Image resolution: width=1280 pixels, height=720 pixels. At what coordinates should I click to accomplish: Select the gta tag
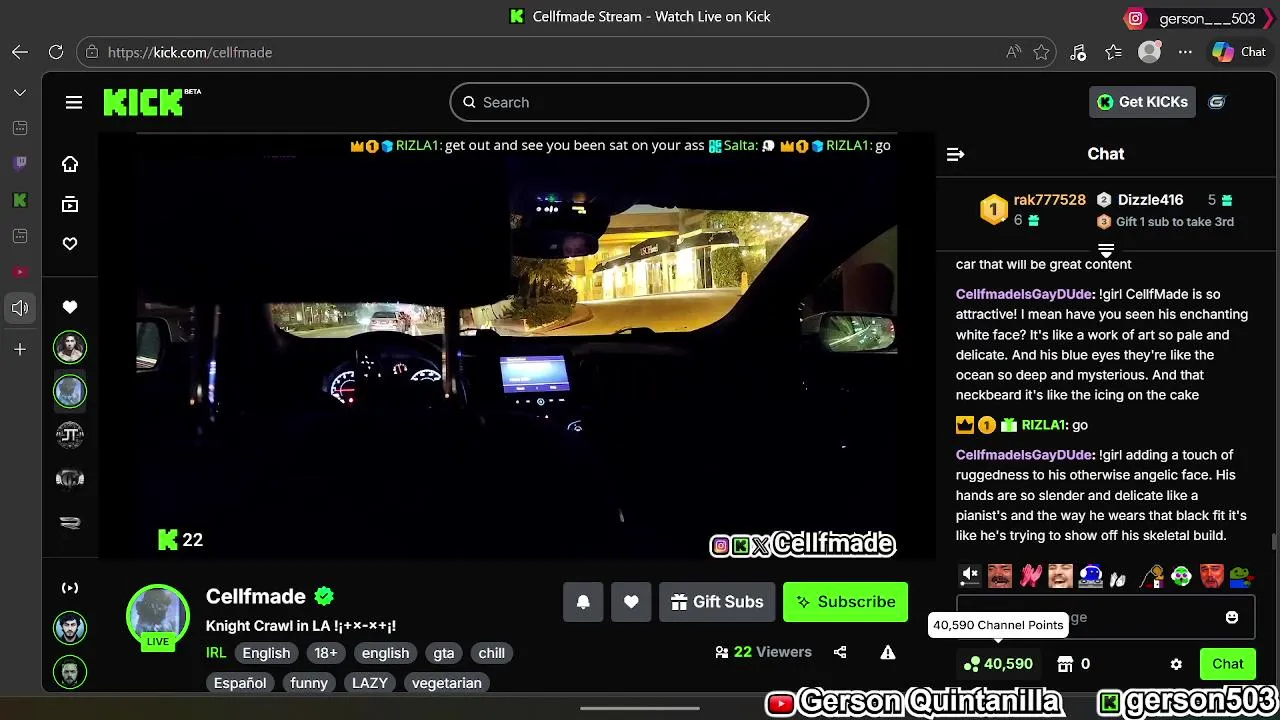coord(444,653)
